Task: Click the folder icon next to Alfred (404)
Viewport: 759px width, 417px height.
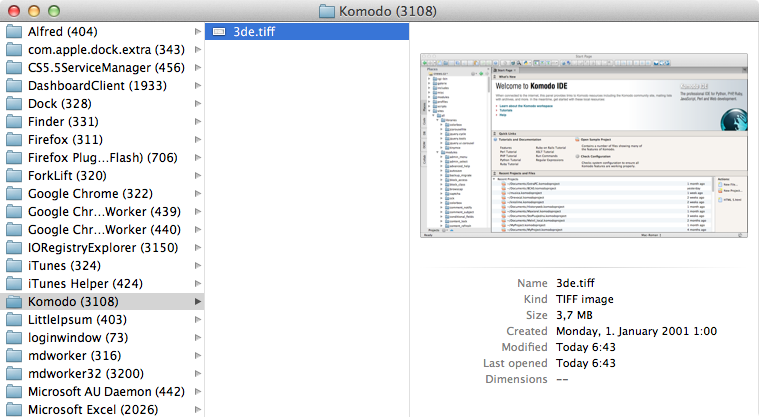Action: point(14,31)
